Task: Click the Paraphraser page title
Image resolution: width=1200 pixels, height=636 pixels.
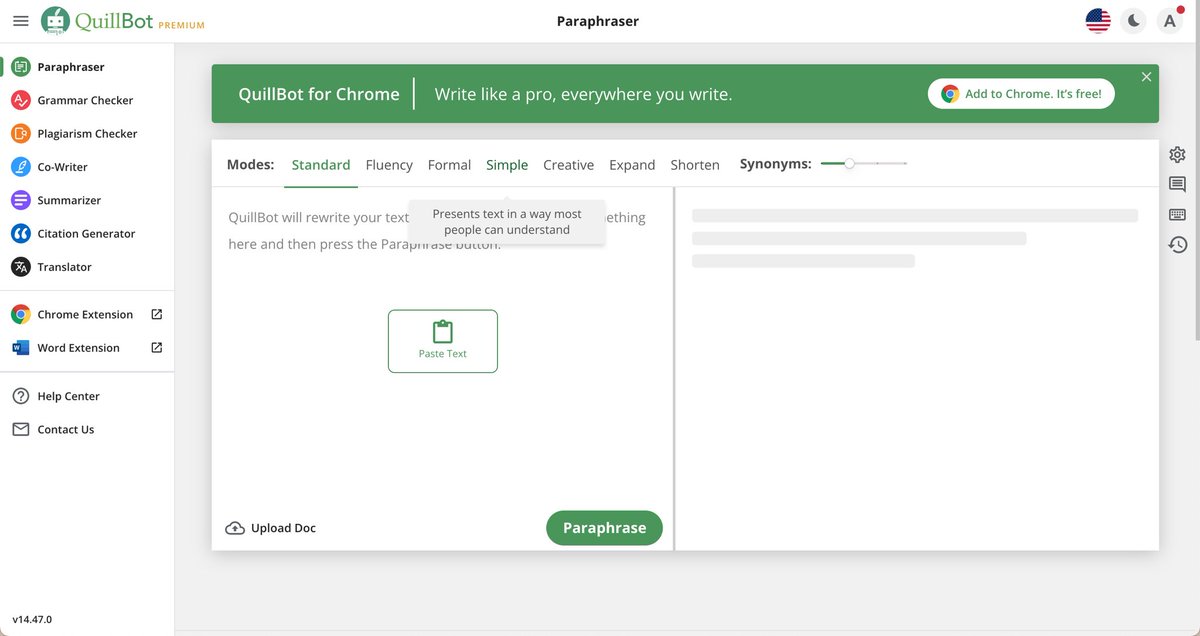Action: (x=598, y=21)
